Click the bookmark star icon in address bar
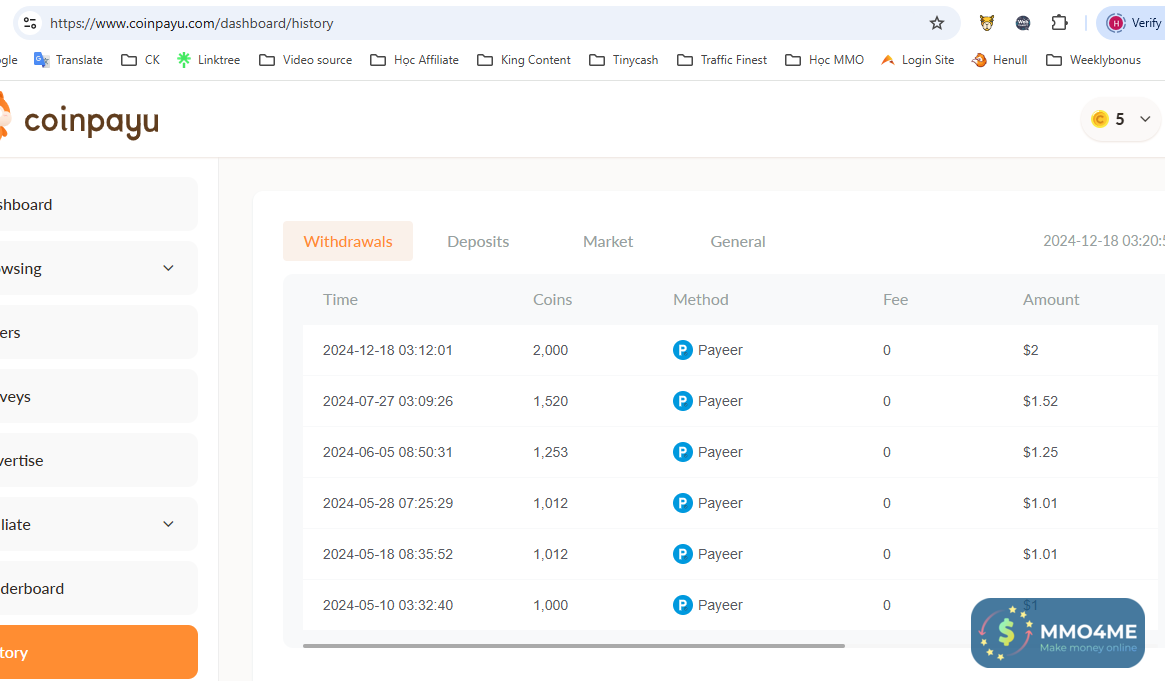 click(936, 23)
